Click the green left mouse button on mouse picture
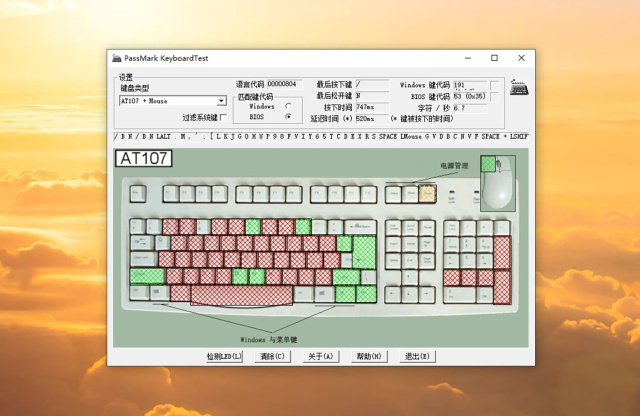Screen dimensions: 640x416 (x=488, y=164)
